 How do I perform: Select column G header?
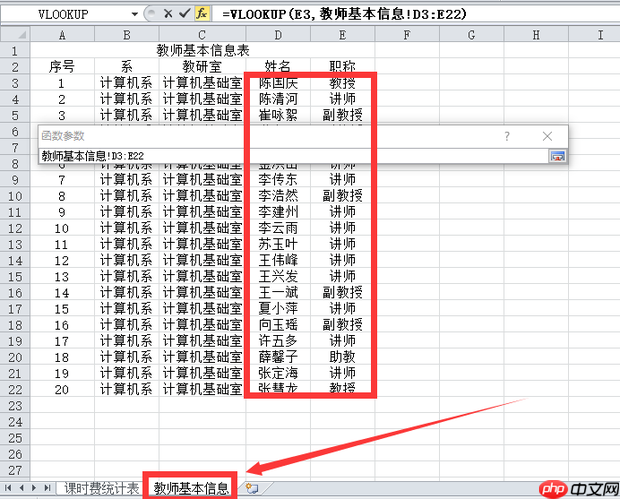click(x=471, y=35)
